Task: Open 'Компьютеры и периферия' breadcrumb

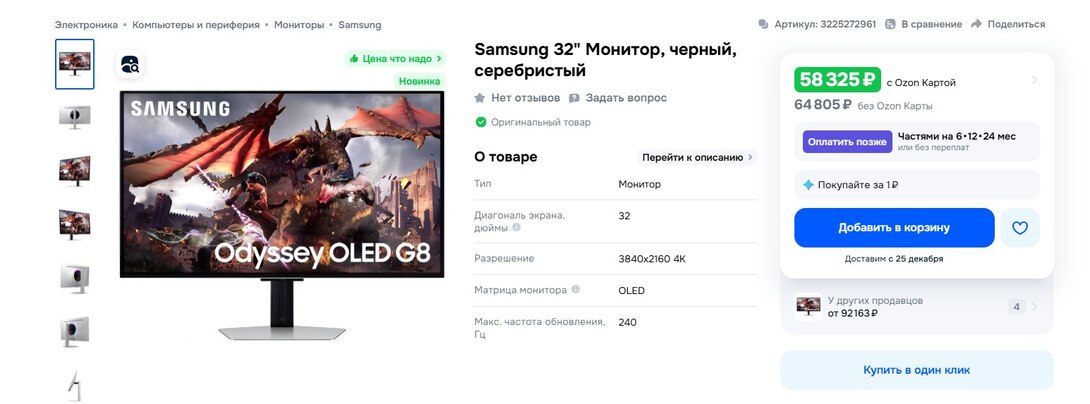Action: (x=196, y=24)
